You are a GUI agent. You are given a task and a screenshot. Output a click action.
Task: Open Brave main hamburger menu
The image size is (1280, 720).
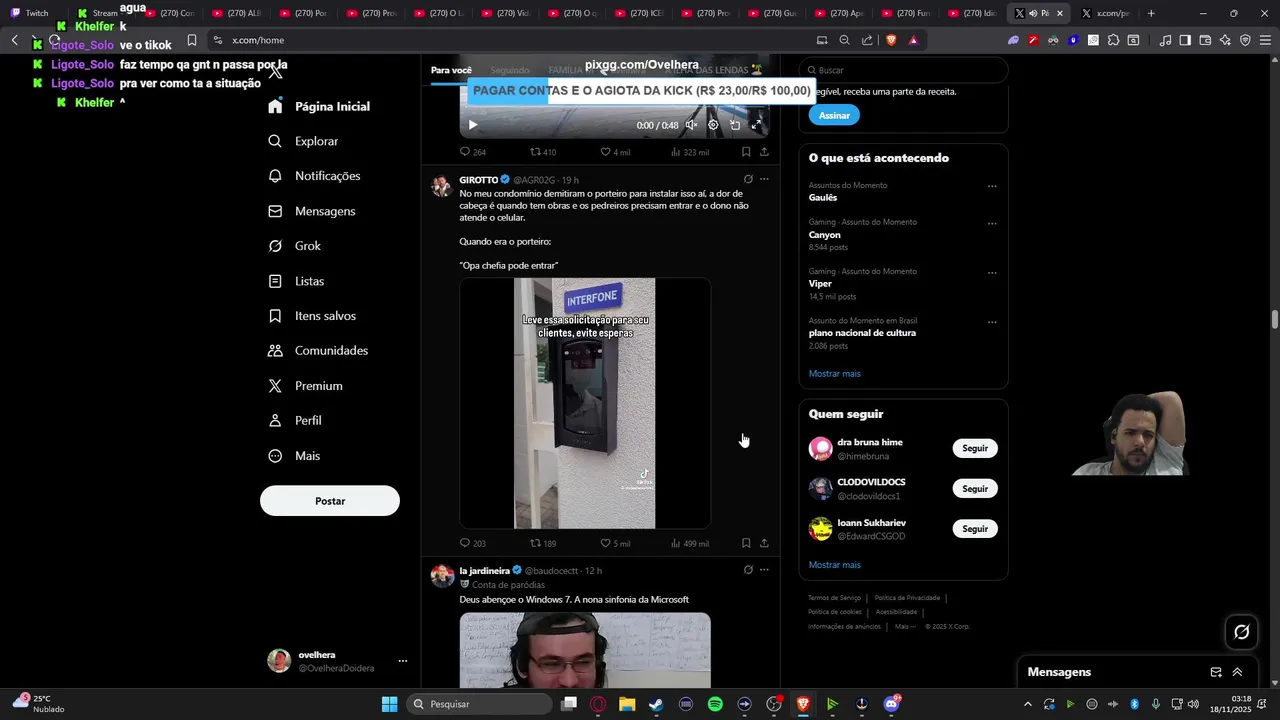coord(1265,40)
